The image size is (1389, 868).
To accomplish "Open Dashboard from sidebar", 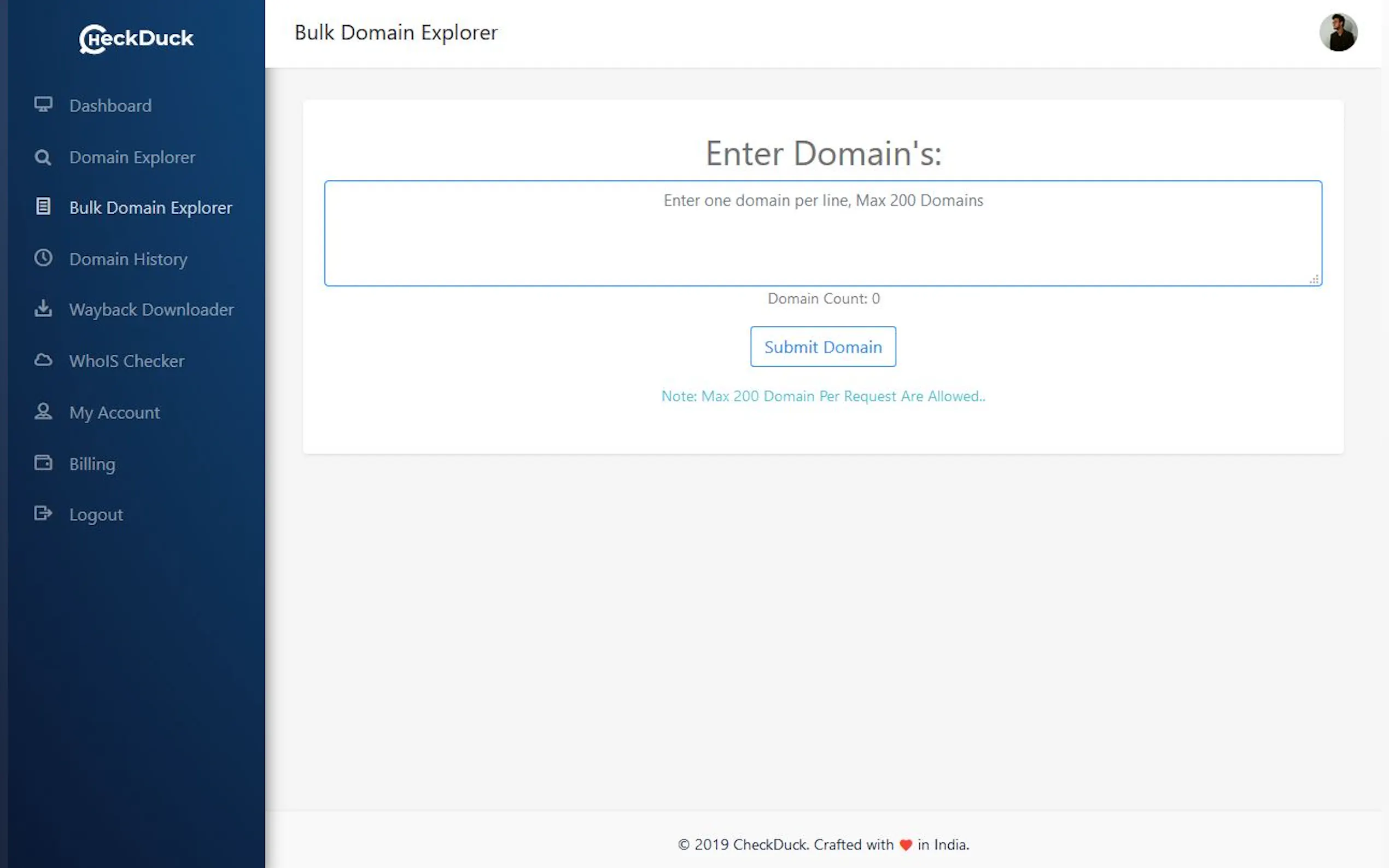I will [x=110, y=106].
